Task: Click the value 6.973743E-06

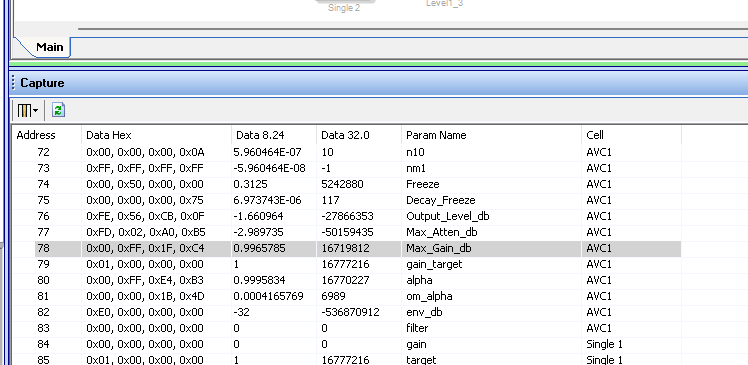Action: pos(267,200)
